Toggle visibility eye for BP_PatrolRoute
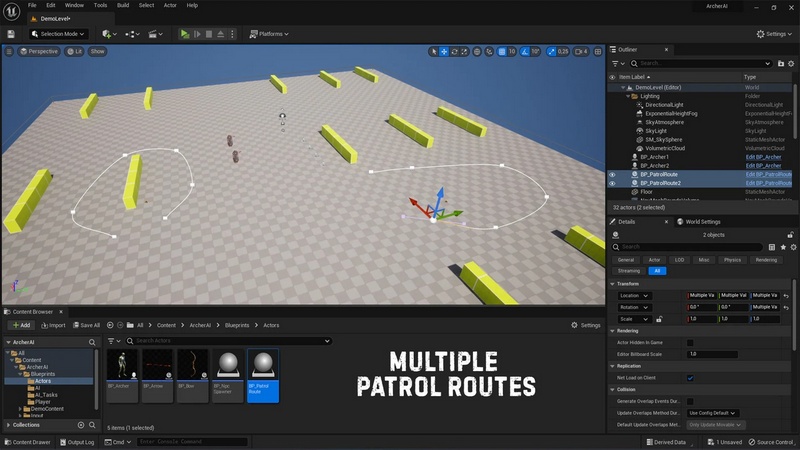The image size is (800, 450). [613, 174]
